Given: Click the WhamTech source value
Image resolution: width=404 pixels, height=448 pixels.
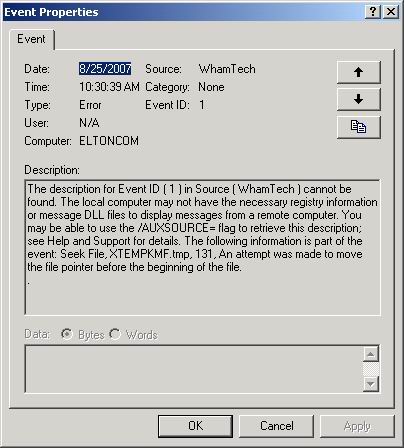Looking at the screenshot, I should click(x=227, y=69).
